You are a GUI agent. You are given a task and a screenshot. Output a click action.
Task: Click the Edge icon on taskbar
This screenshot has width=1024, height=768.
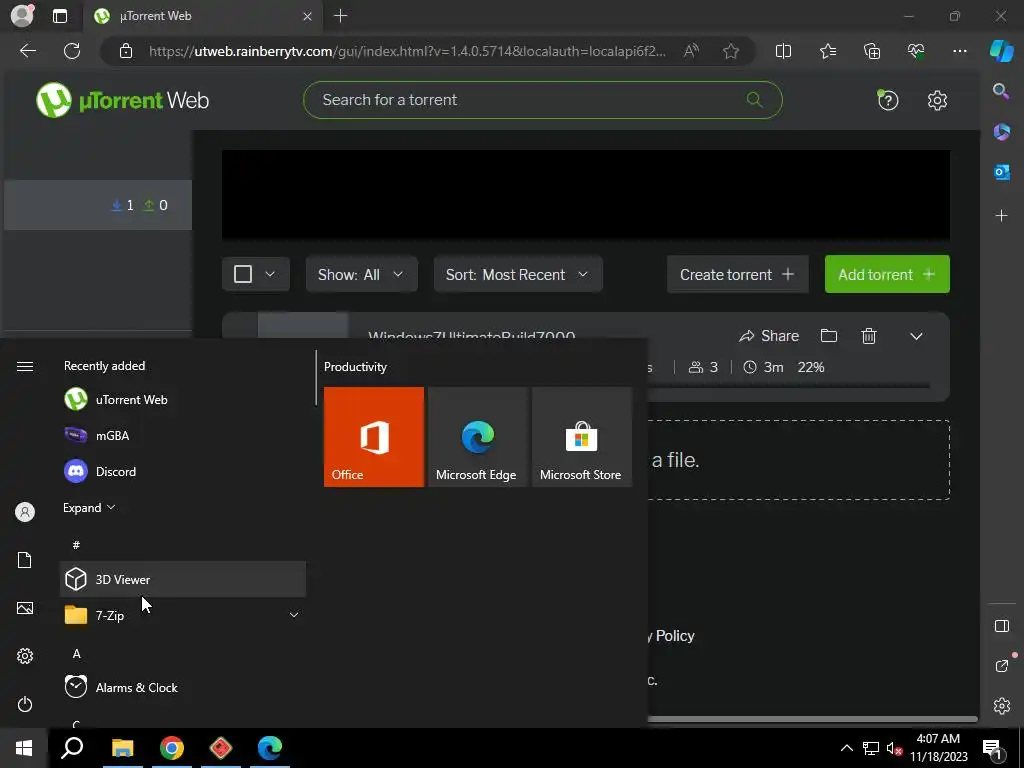[270, 748]
